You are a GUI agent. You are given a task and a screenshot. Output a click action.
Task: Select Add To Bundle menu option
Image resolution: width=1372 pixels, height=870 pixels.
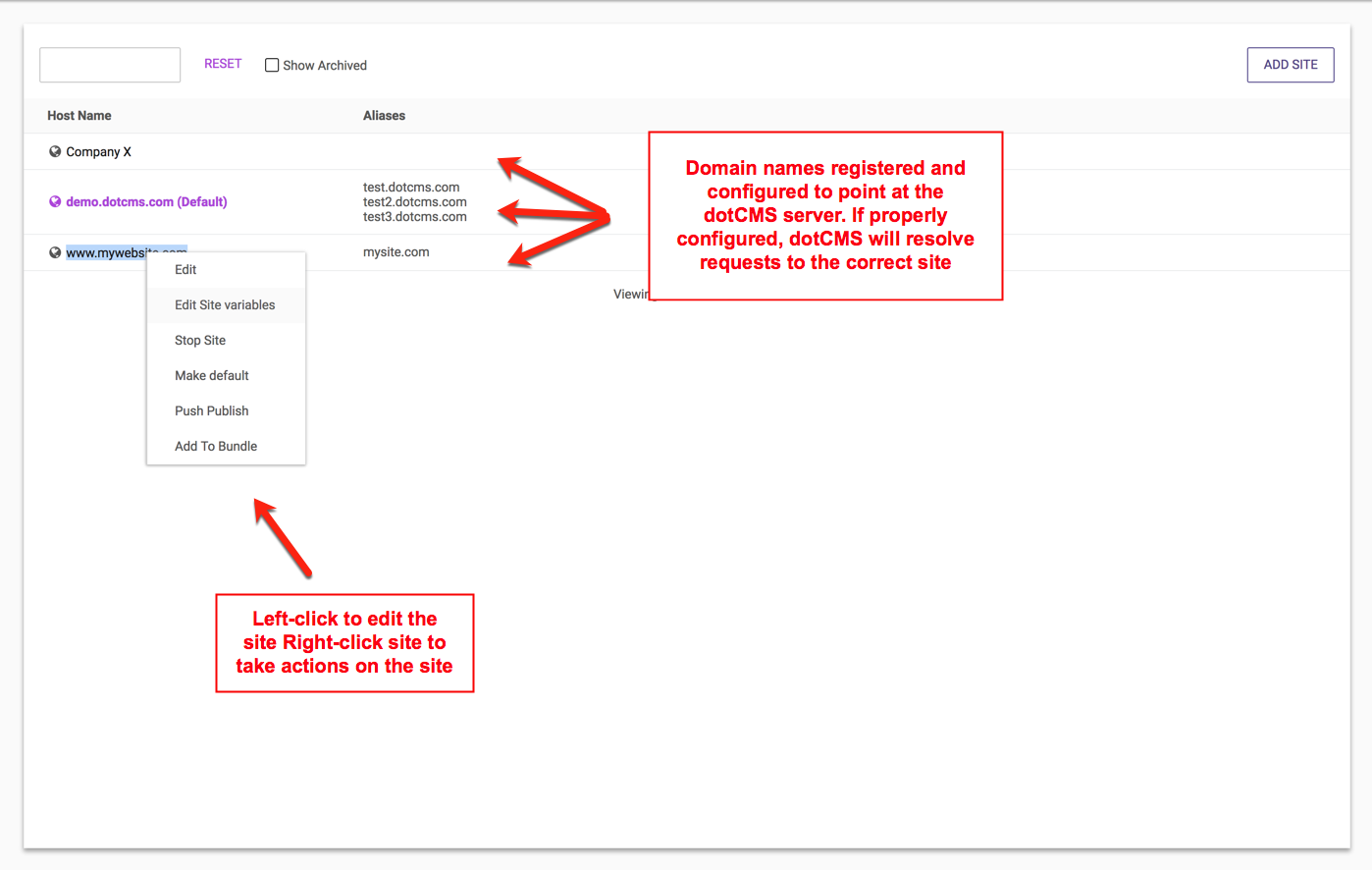click(x=216, y=446)
